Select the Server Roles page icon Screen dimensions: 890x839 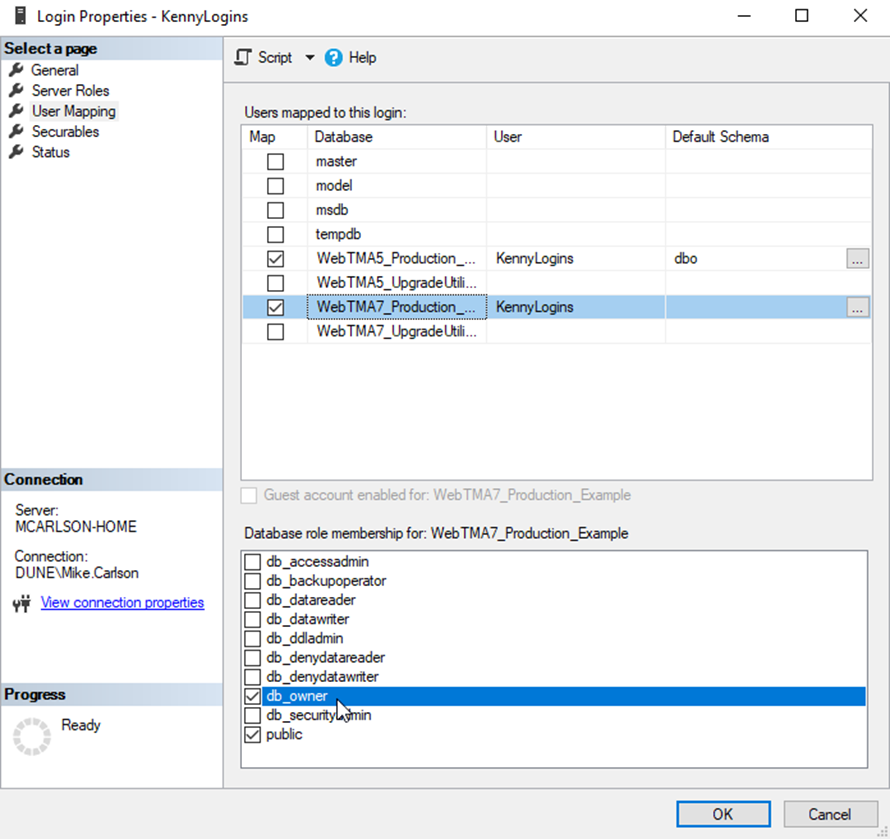point(18,90)
